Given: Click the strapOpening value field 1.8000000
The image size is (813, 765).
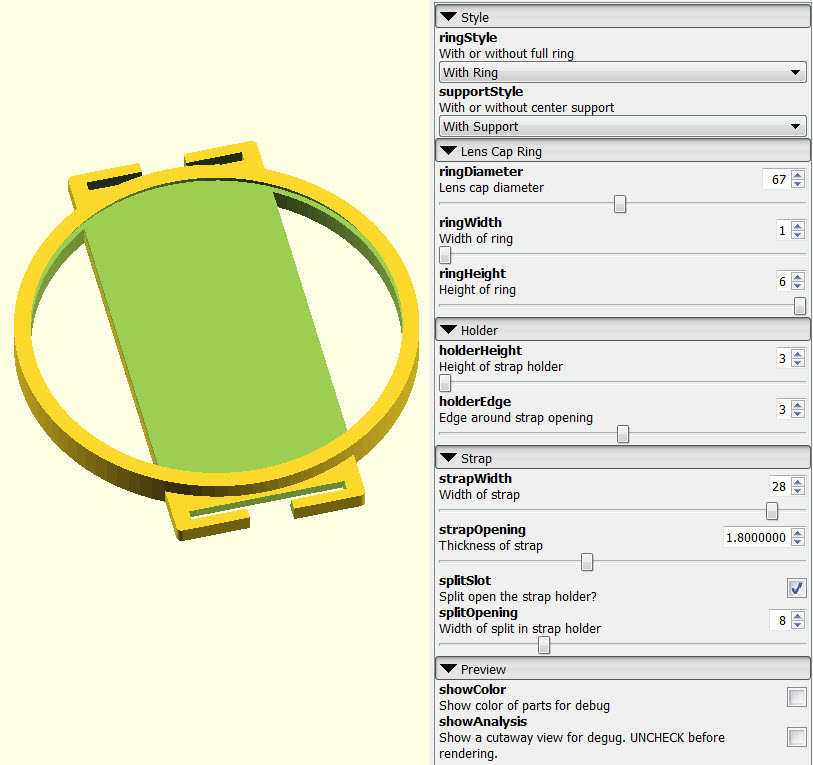Looking at the screenshot, I should [x=758, y=537].
